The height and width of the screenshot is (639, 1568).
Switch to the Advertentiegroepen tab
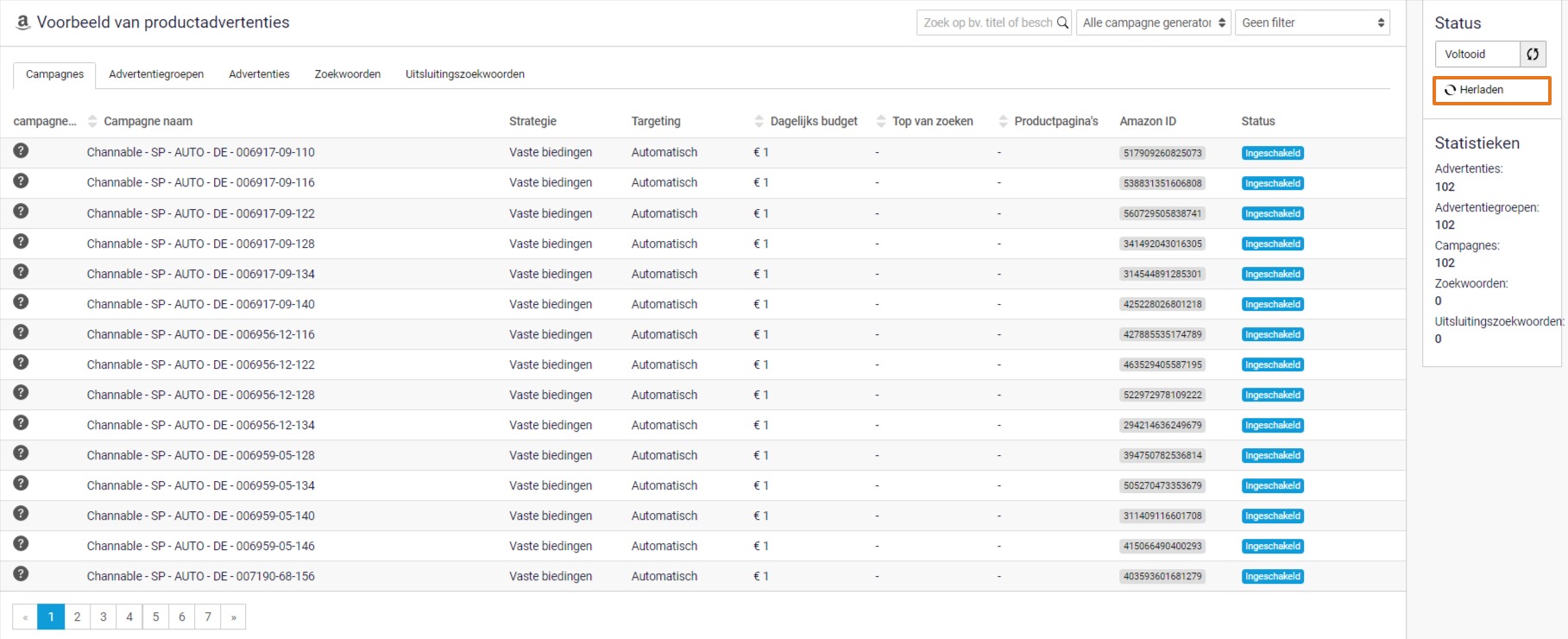[156, 74]
